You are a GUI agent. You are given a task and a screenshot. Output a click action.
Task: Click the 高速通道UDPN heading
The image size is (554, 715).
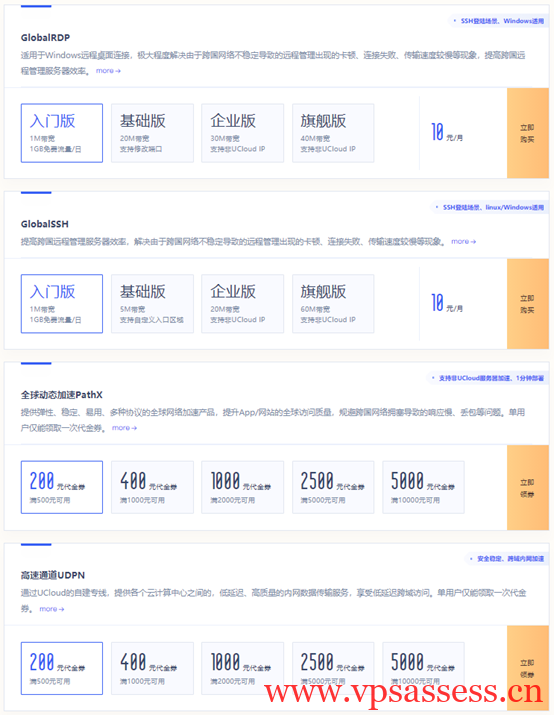[x=53, y=575]
